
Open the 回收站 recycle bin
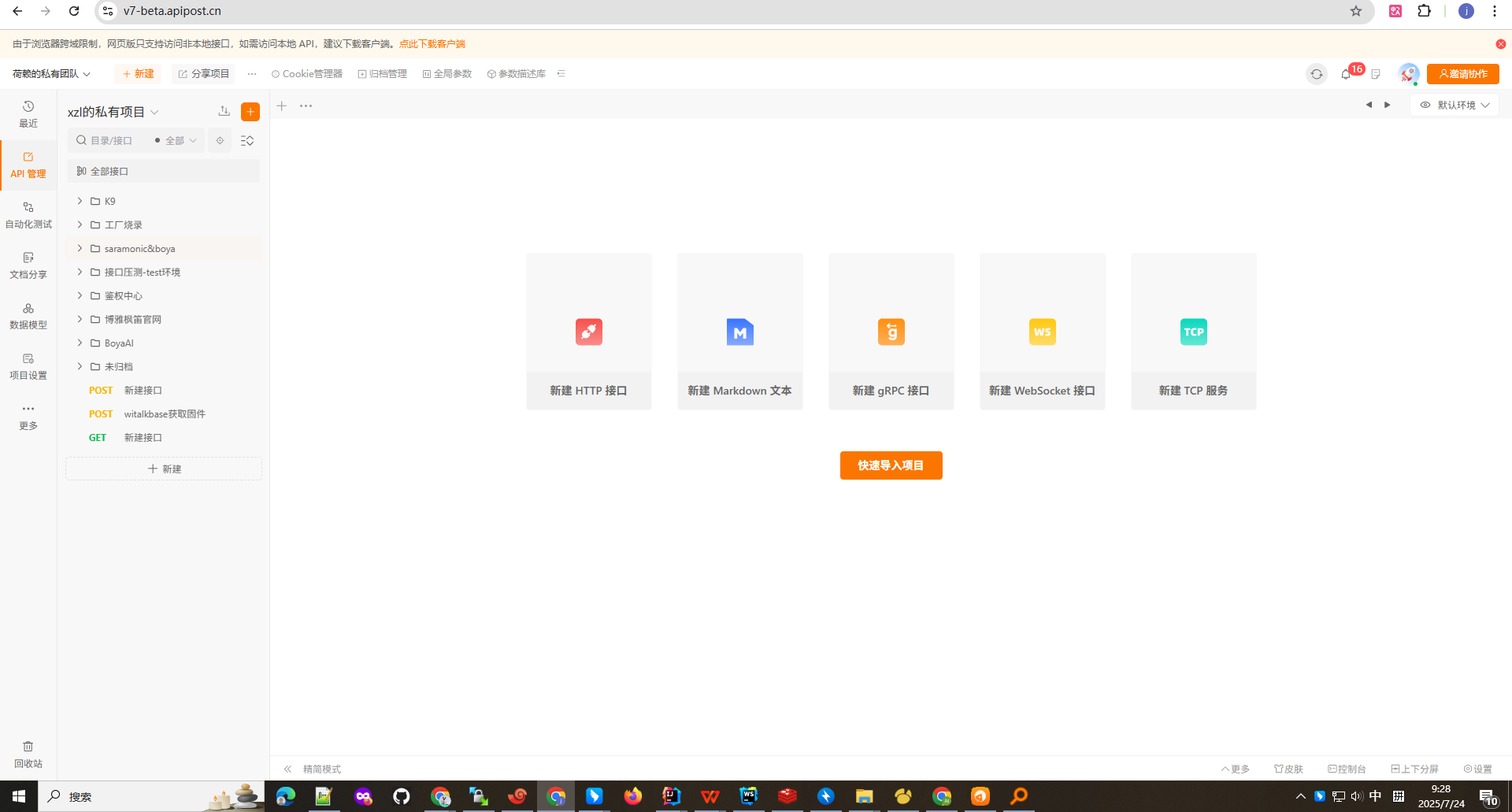click(x=28, y=754)
